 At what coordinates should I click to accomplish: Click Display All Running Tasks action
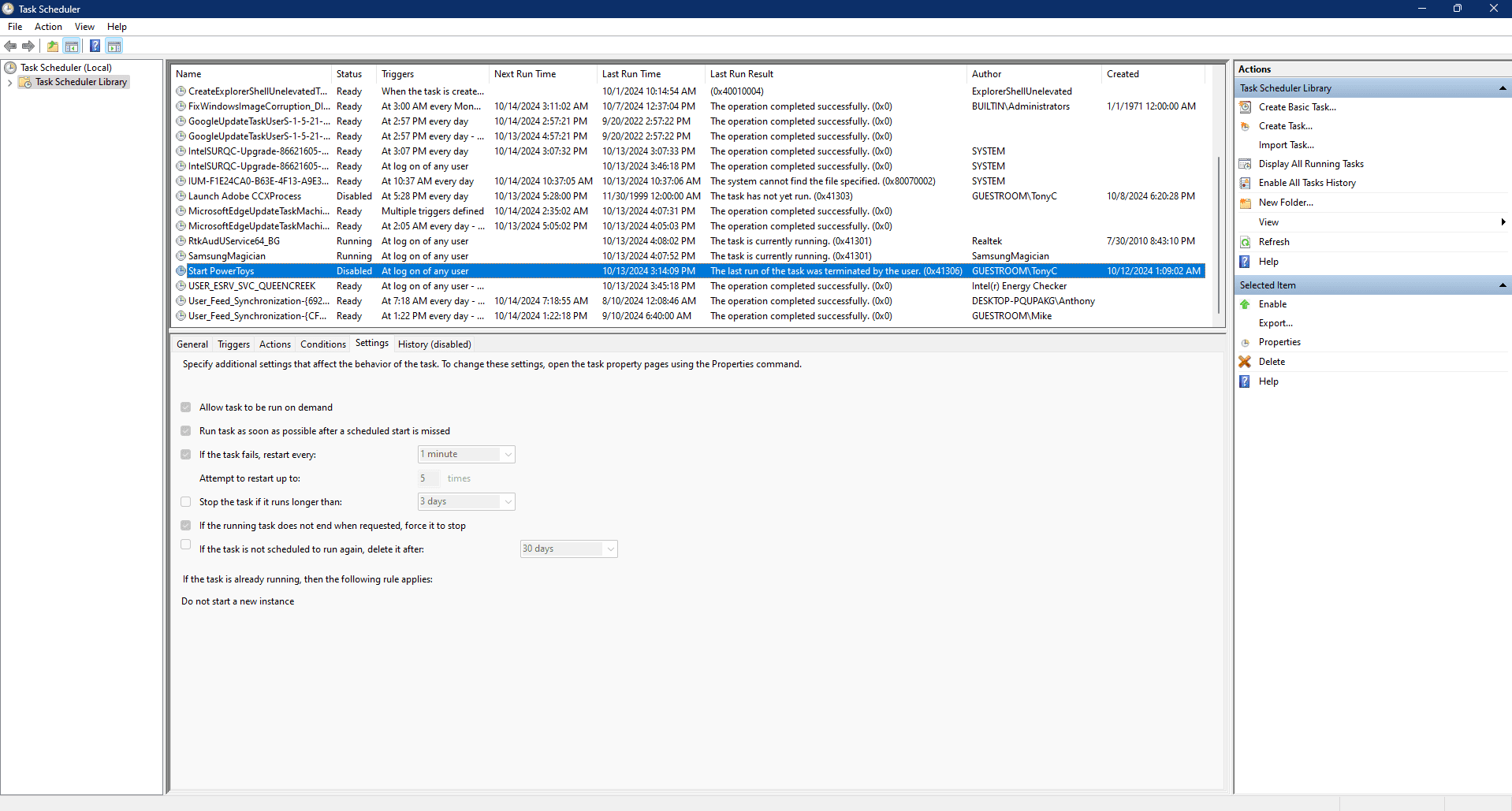point(1311,164)
